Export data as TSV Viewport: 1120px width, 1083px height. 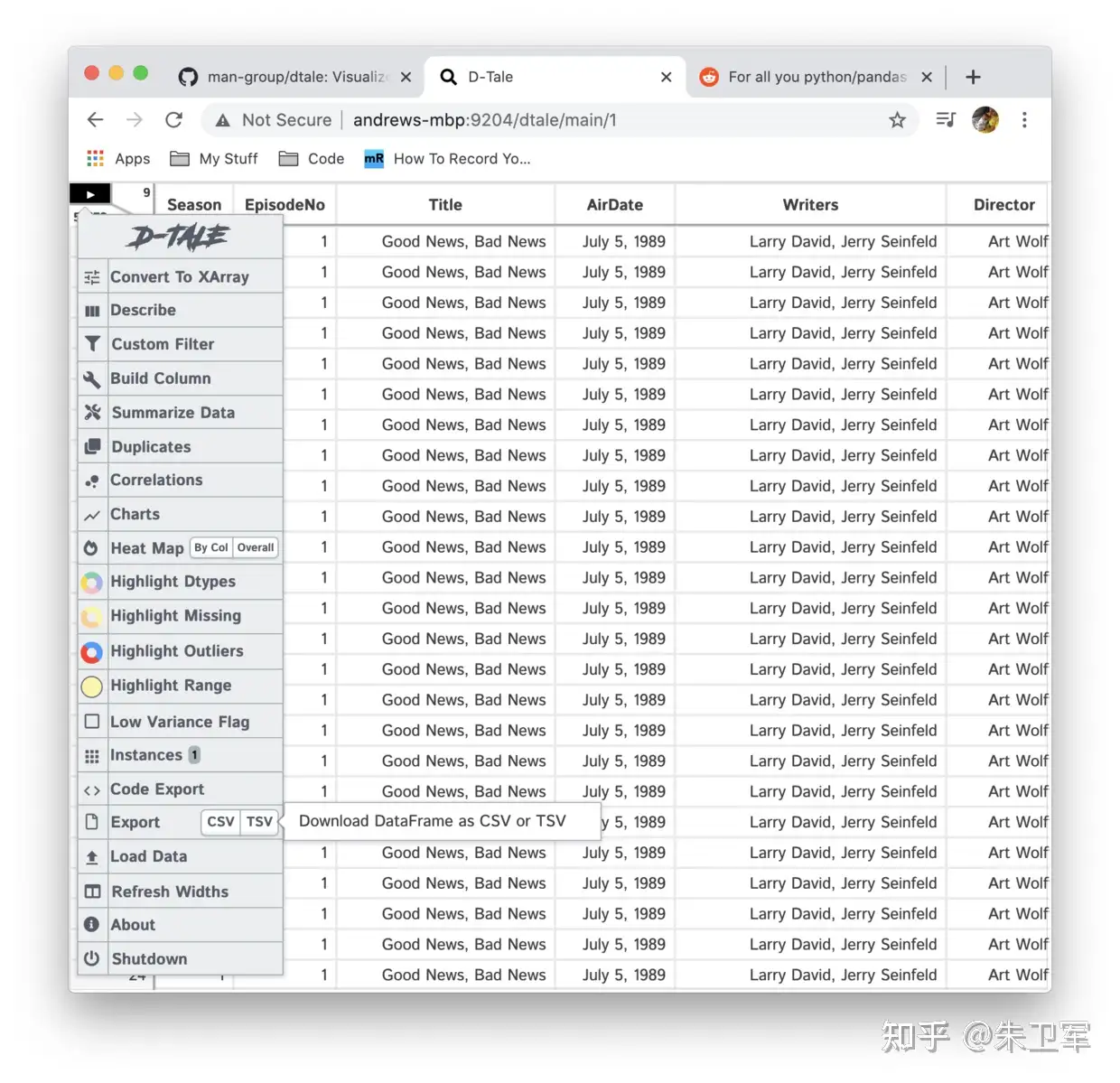point(259,822)
